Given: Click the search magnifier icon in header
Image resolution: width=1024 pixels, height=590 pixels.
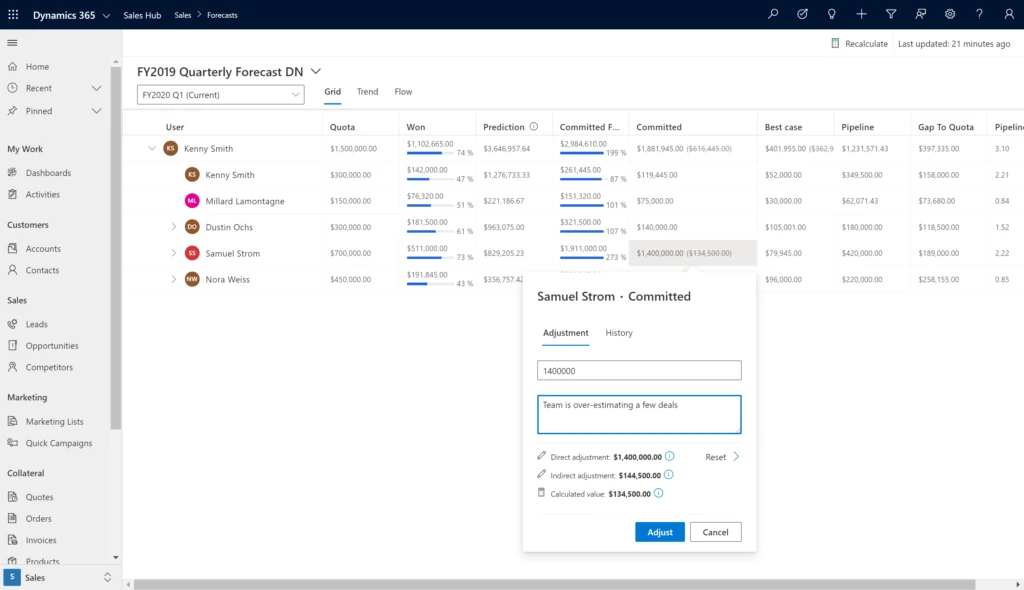Looking at the screenshot, I should point(773,14).
